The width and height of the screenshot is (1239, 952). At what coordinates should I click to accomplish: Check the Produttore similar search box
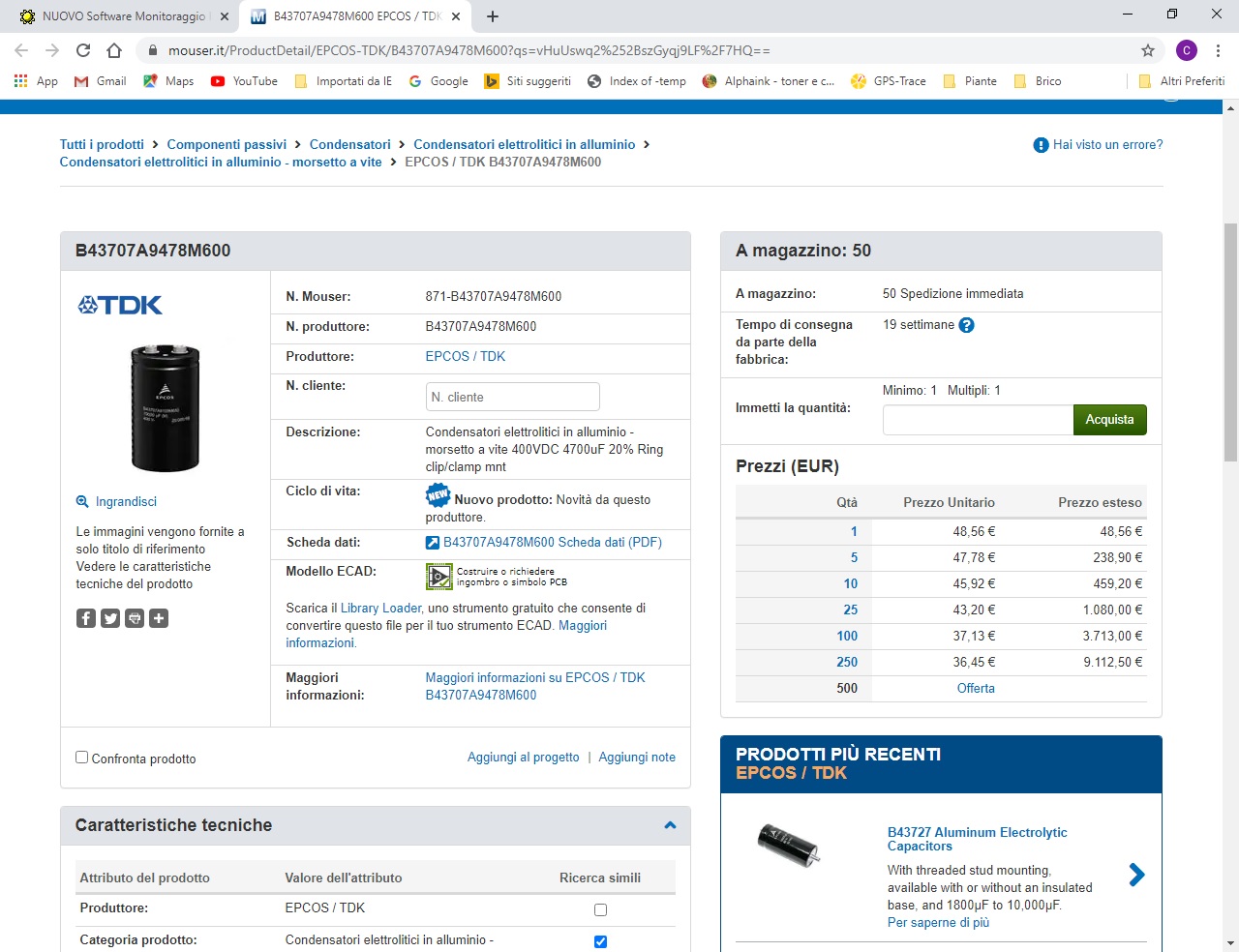[x=600, y=909]
